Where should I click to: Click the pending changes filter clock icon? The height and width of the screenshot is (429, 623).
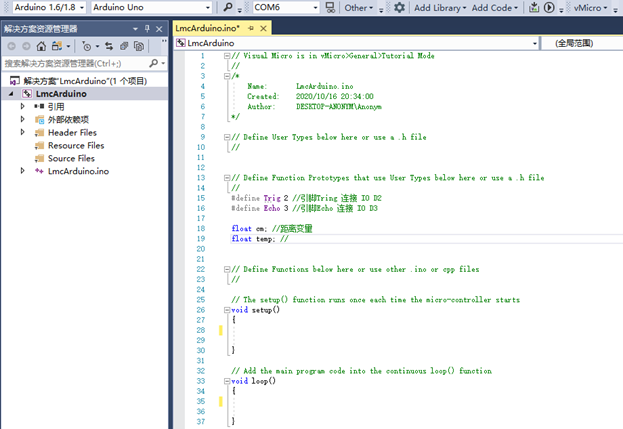(x=86, y=46)
